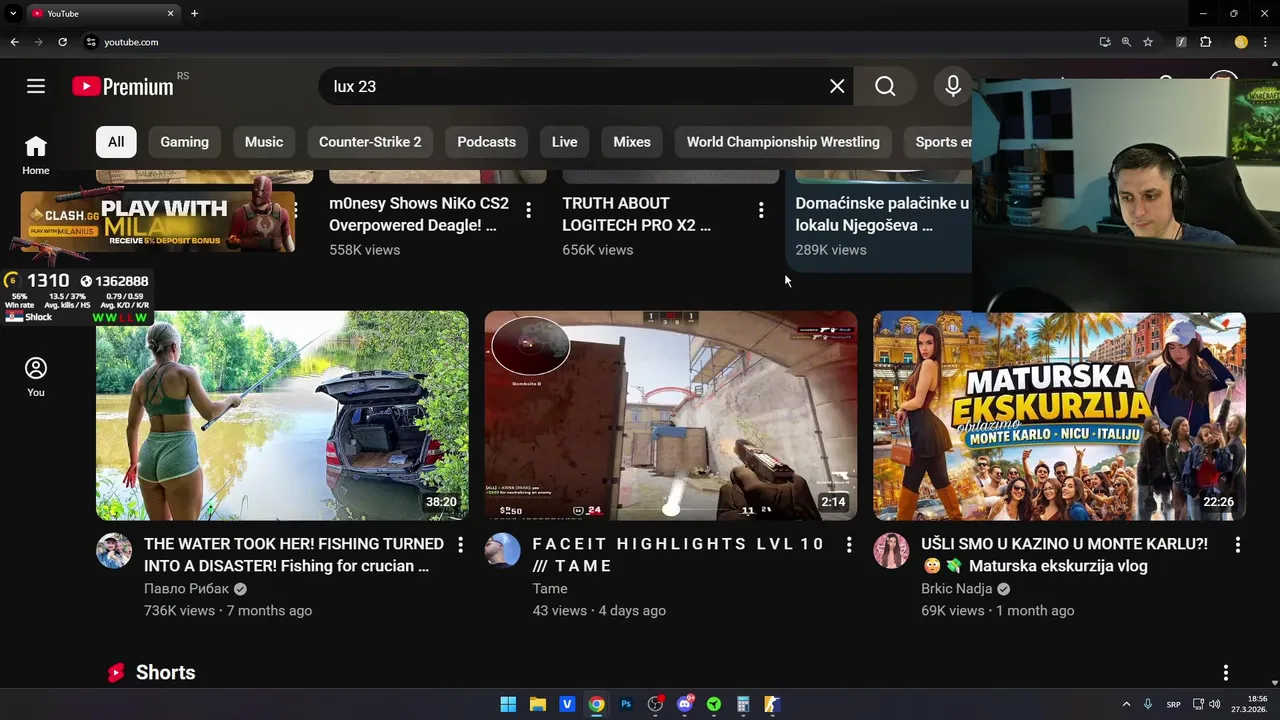Bookmark this page with the star icon
The image size is (1280, 720).
(1148, 42)
